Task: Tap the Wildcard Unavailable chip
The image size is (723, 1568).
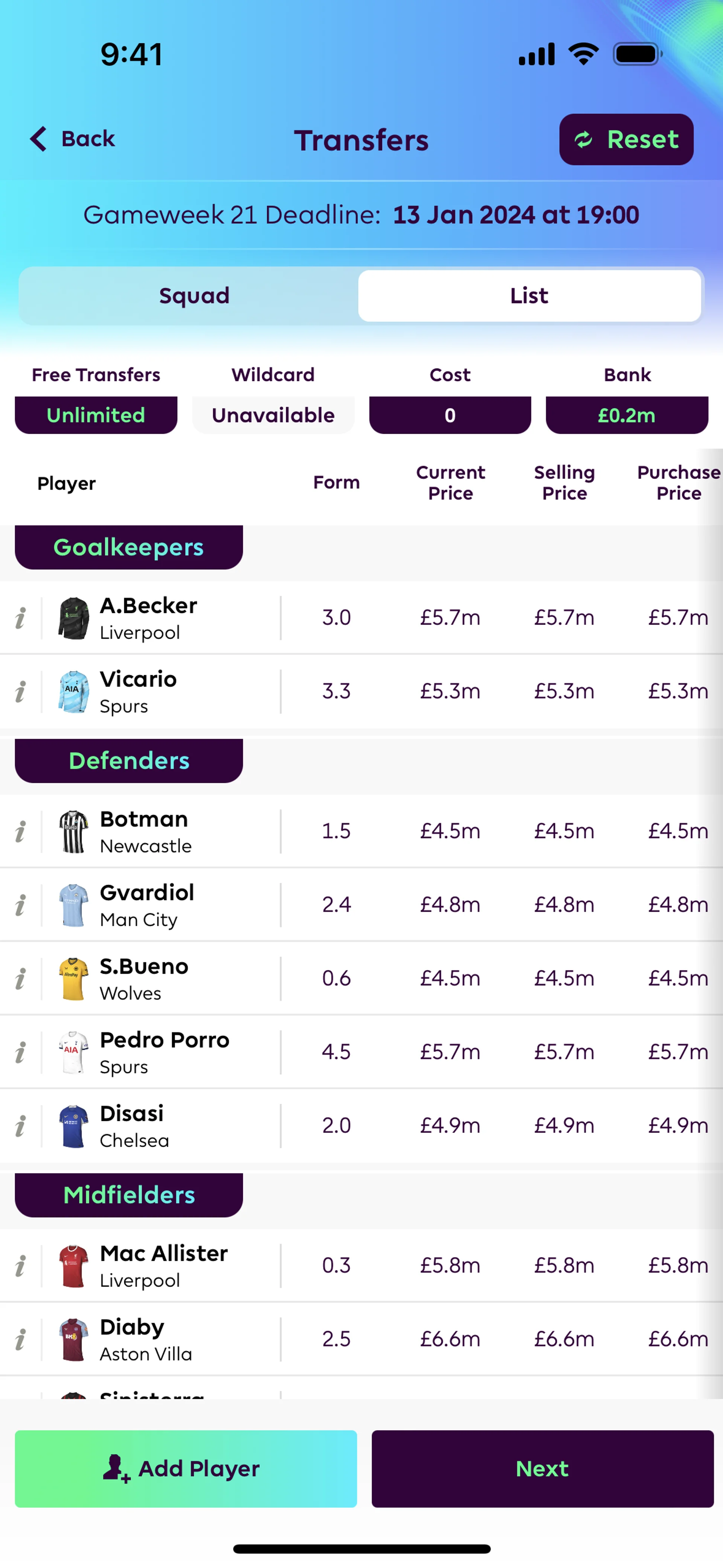Action: (273, 415)
